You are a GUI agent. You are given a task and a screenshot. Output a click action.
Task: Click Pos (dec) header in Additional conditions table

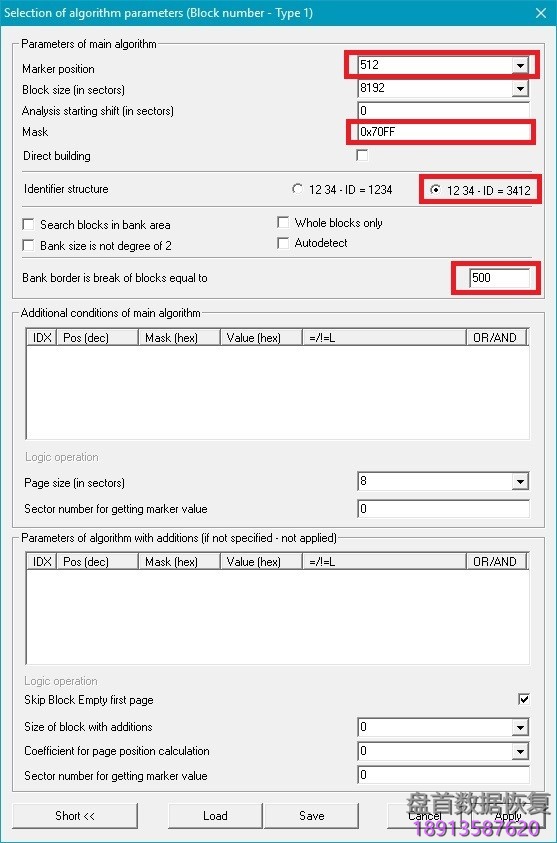tap(97, 338)
